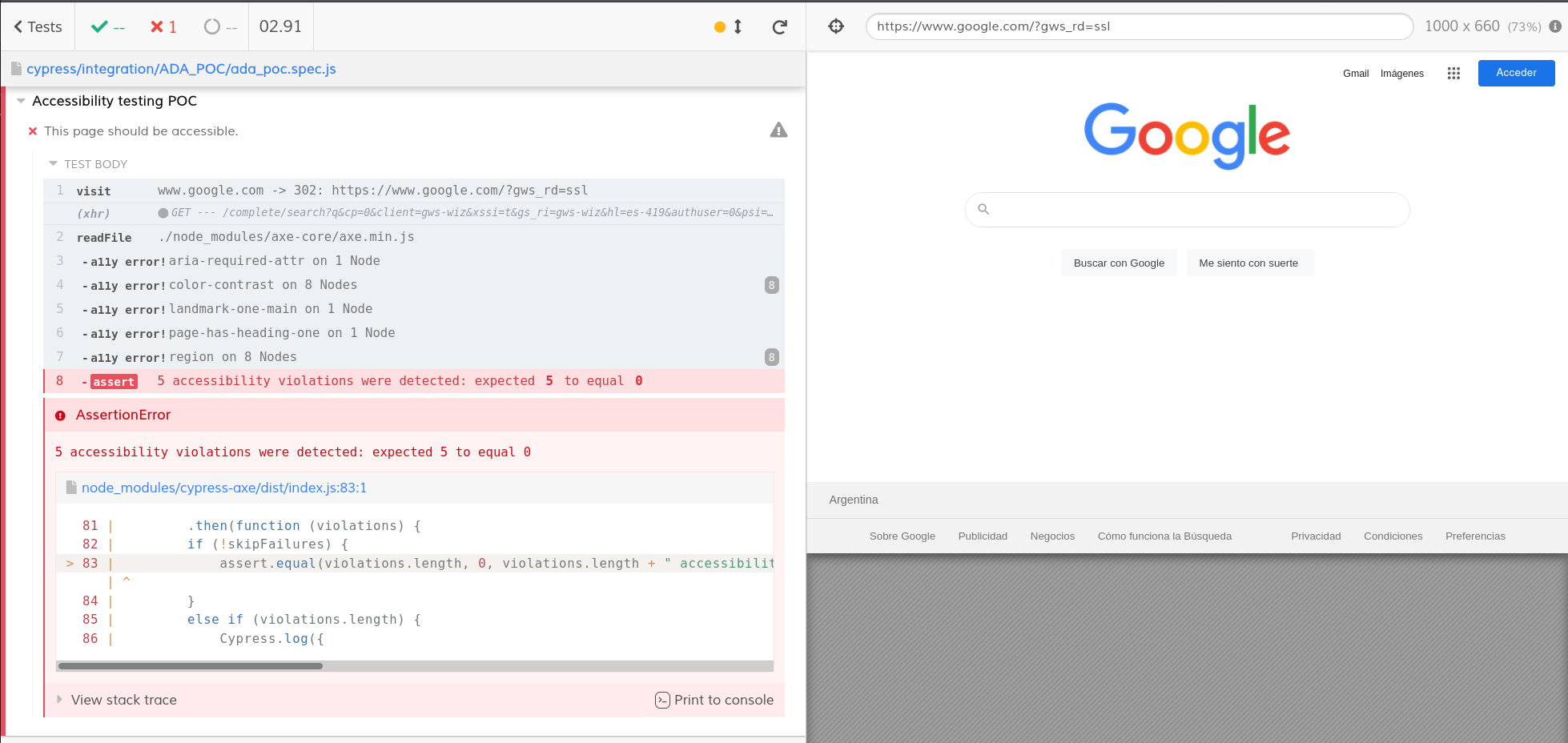Click the 8 nodes badge on region row
Viewport: 1568px width, 743px height.
point(771,357)
